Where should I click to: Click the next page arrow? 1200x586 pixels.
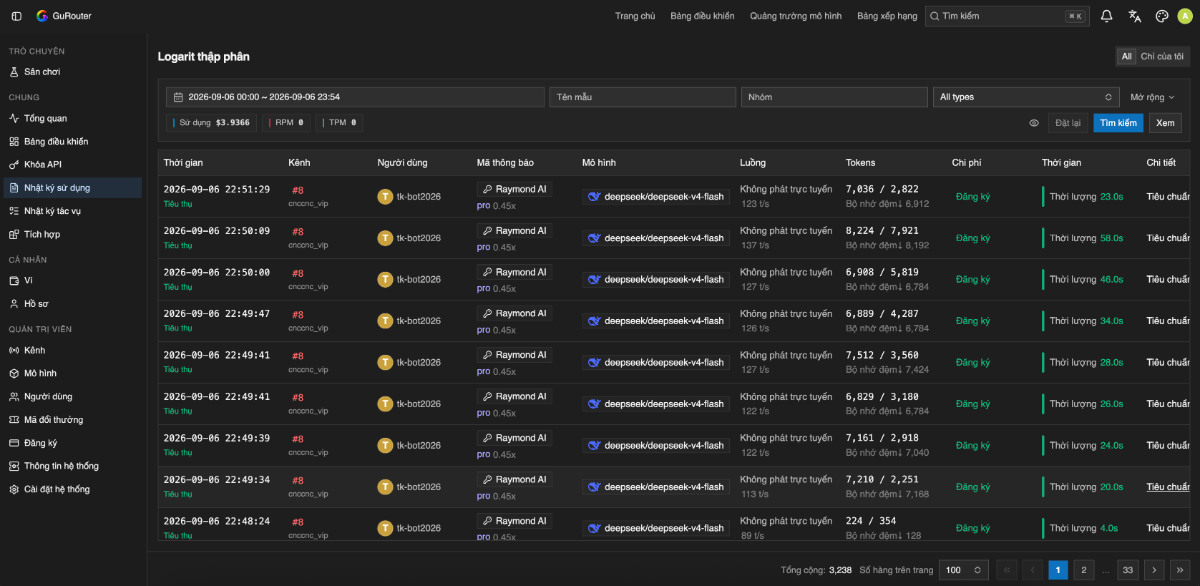pyautogui.click(x=1154, y=570)
